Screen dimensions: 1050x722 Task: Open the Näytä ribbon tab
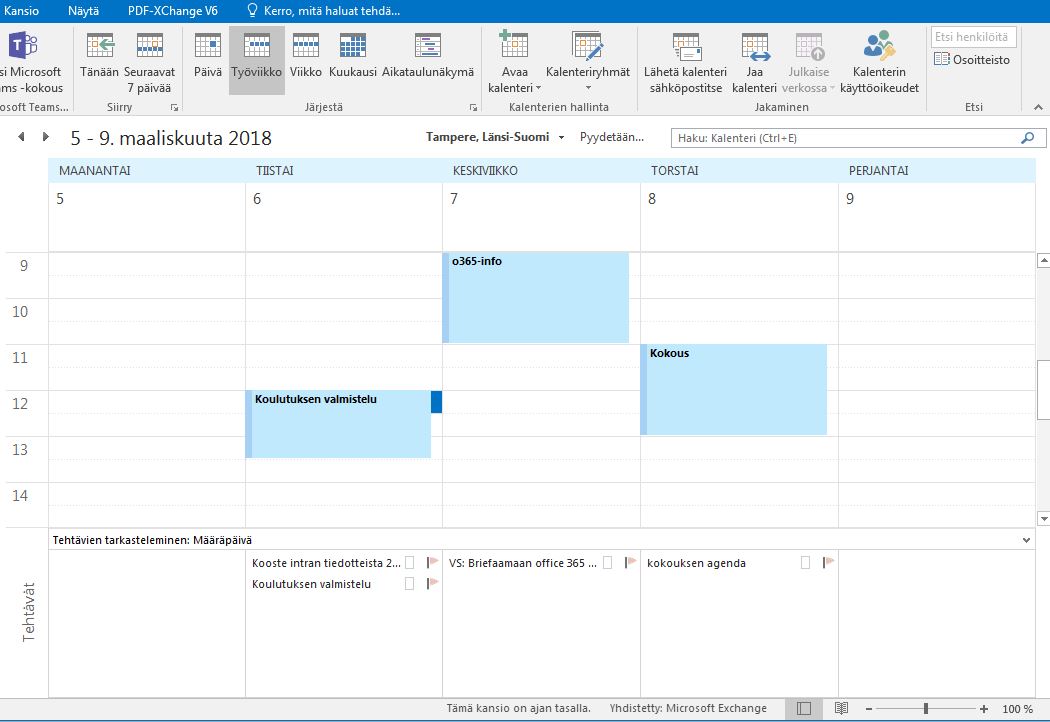(83, 10)
